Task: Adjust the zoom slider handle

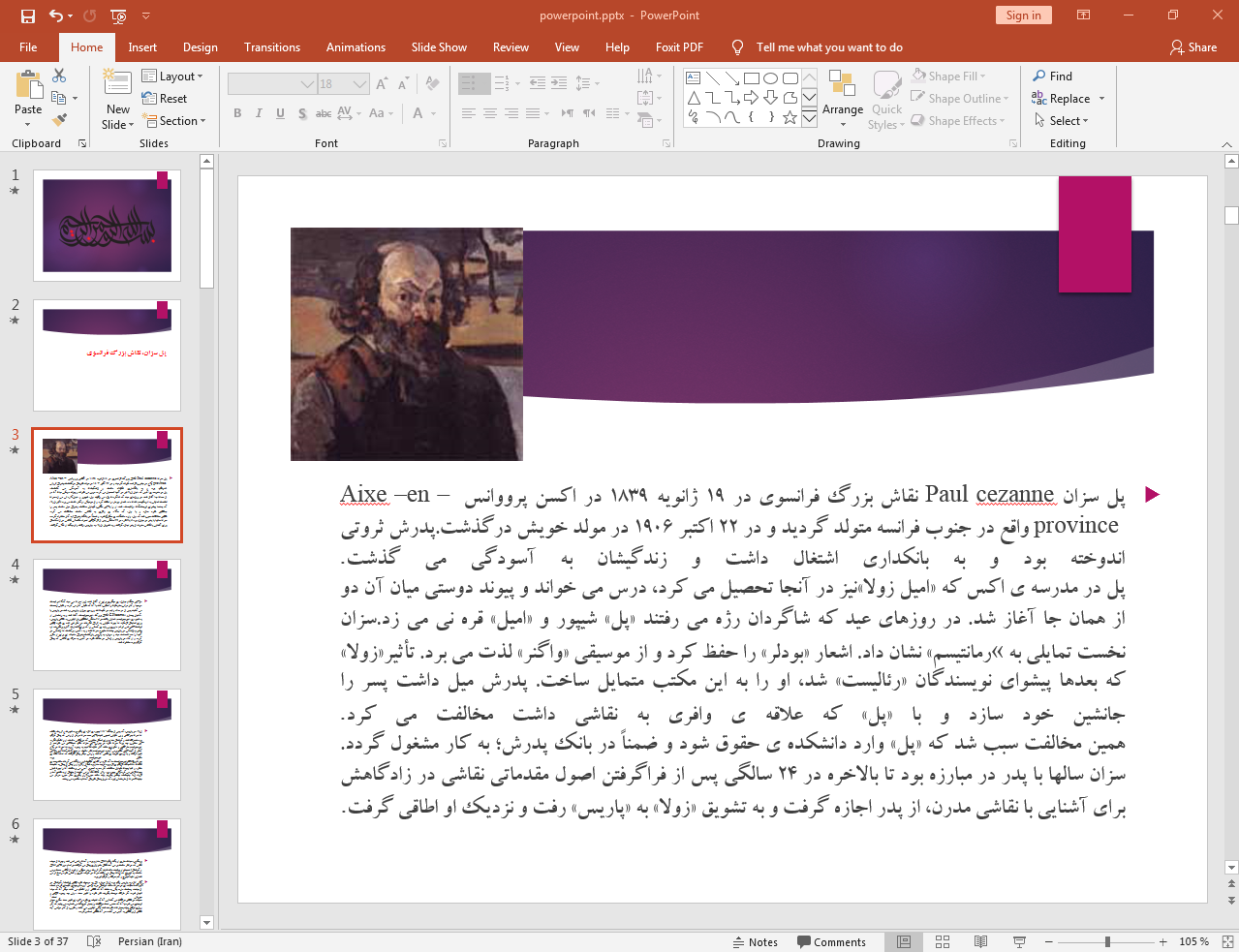Action: coord(1107,941)
